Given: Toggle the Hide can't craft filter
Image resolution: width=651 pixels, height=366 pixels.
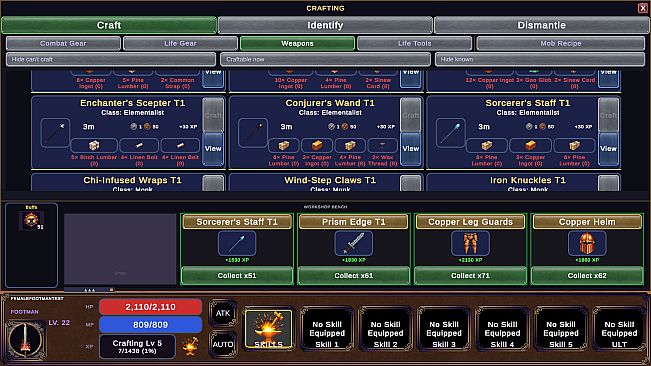Looking at the screenshot, I should pos(111,59).
